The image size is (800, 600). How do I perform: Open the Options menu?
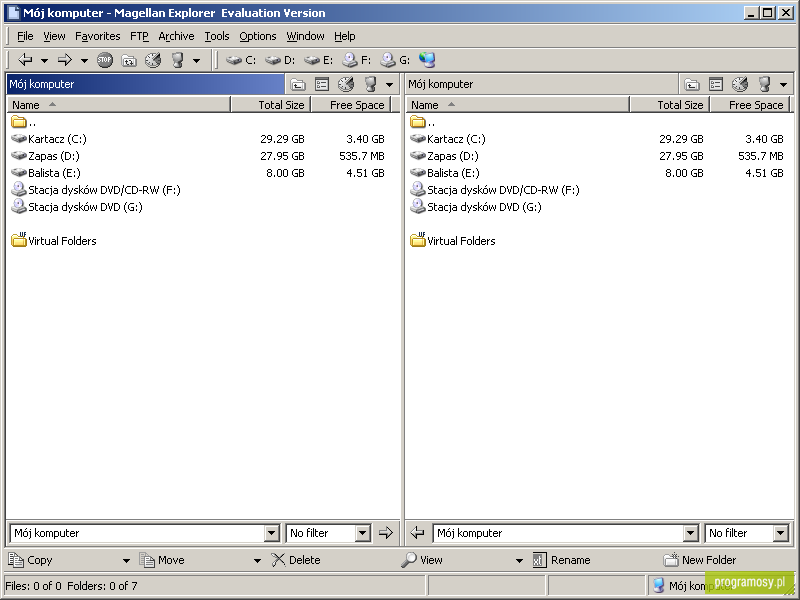pyautogui.click(x=258, y=36)
